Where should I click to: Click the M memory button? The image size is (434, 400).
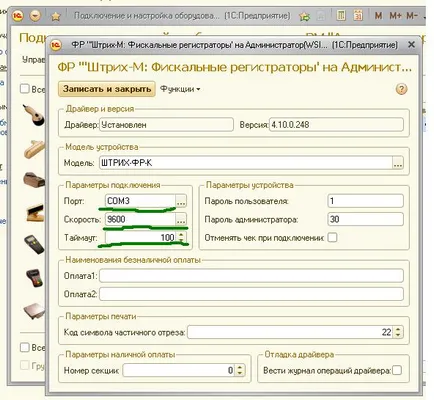tap(378, 16)
